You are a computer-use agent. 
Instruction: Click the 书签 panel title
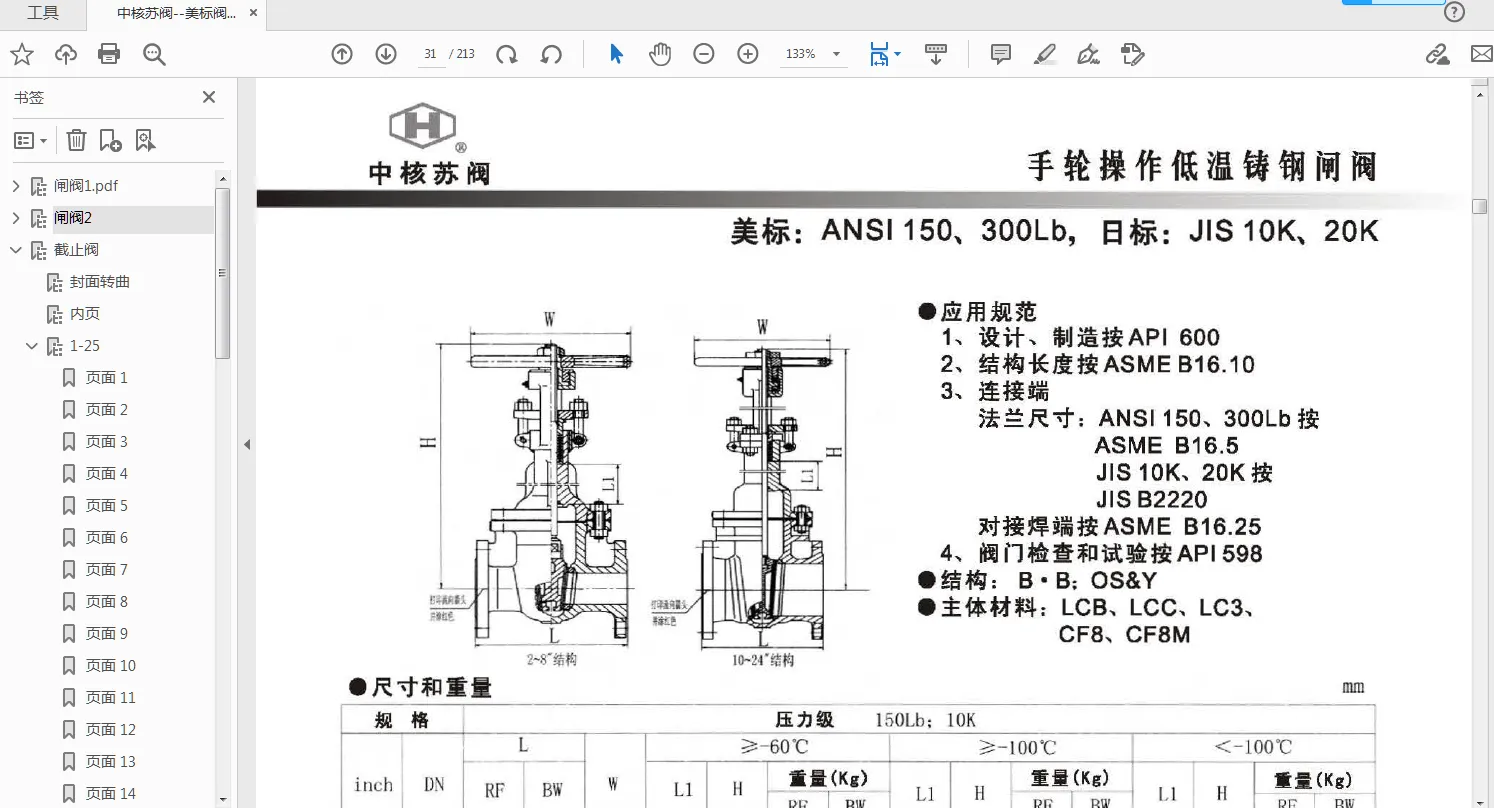tap(29, 98)
